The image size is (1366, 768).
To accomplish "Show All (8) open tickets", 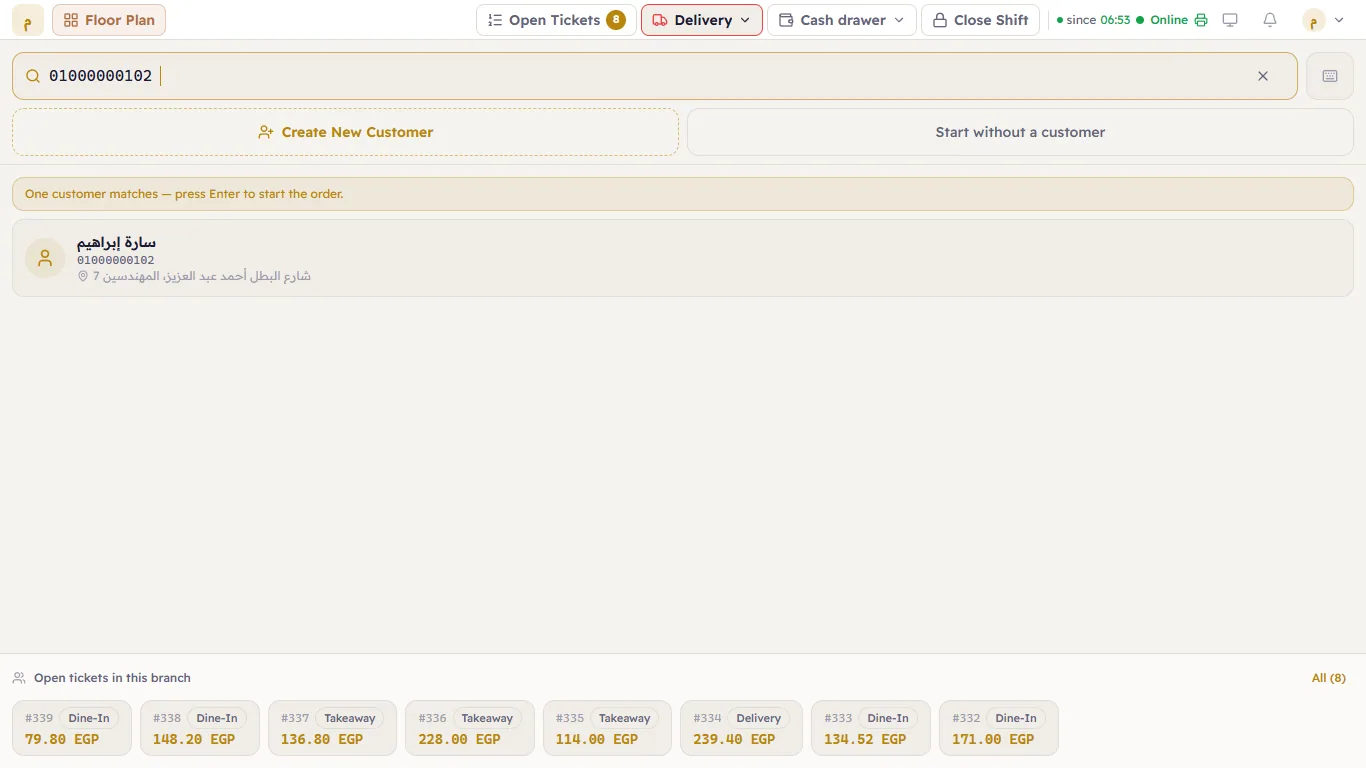I will click(x=1328, y=678).
